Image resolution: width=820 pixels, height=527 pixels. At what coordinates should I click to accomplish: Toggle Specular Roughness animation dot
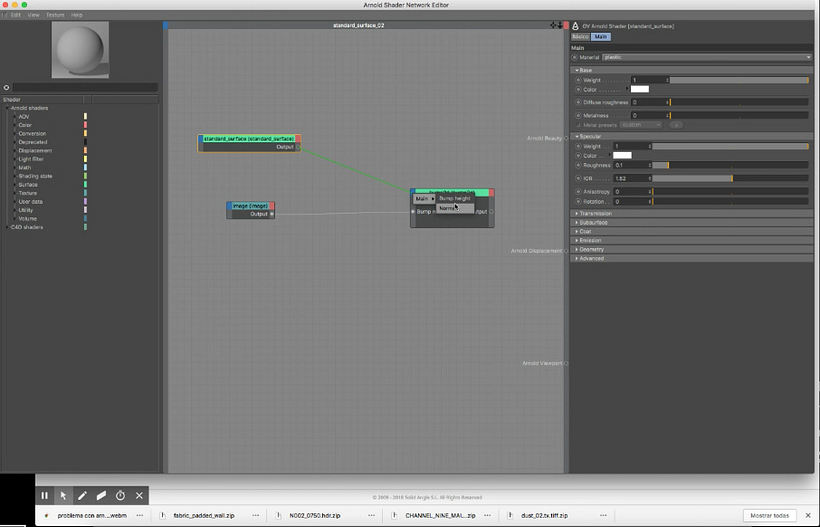pyautogui.click(x=578, y=165)
